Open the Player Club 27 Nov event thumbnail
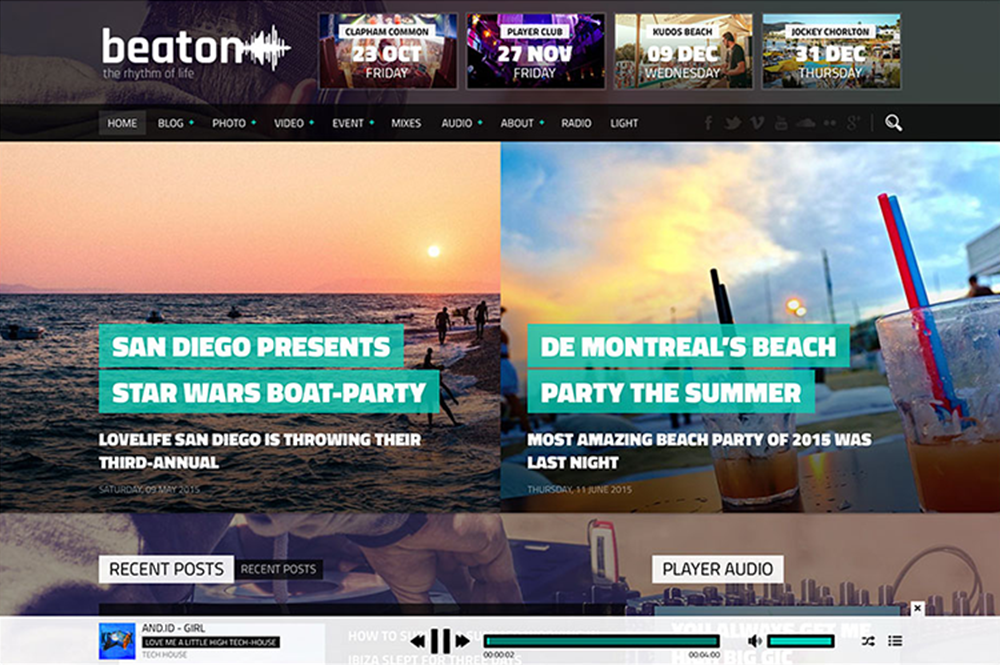 [x=535, y=51]
